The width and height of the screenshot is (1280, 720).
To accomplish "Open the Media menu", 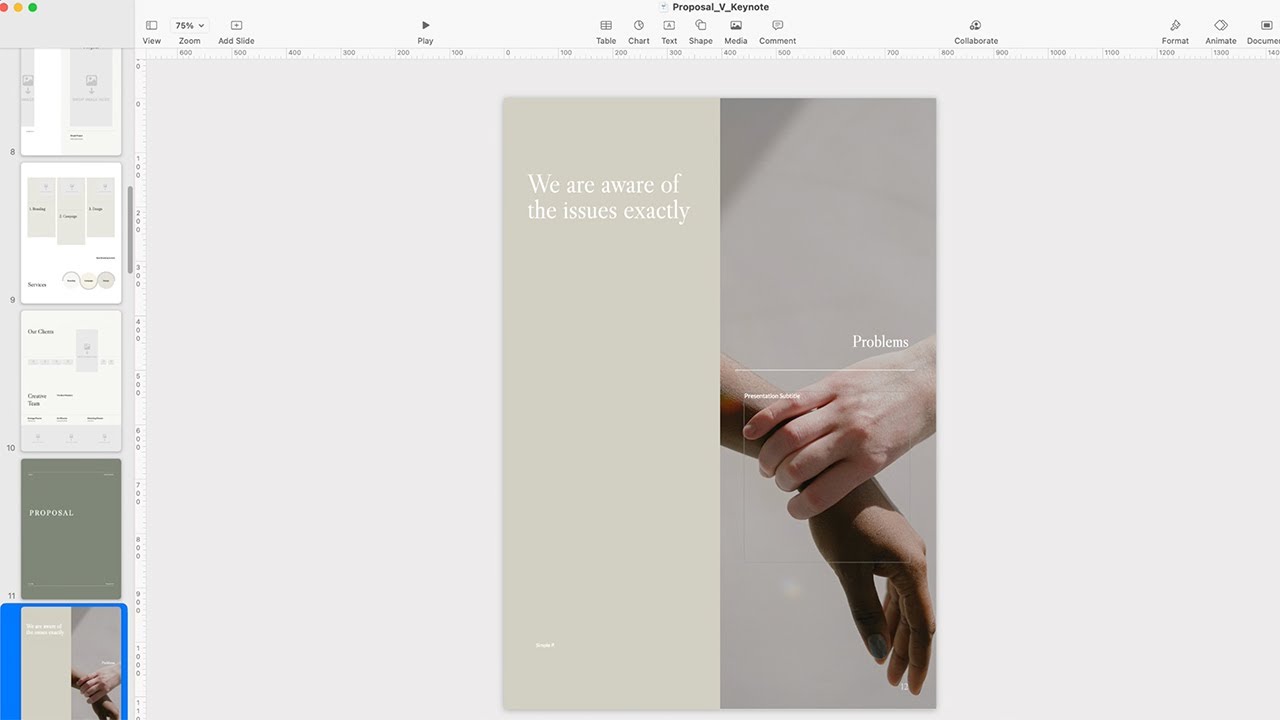I will [x=736, y=25].
